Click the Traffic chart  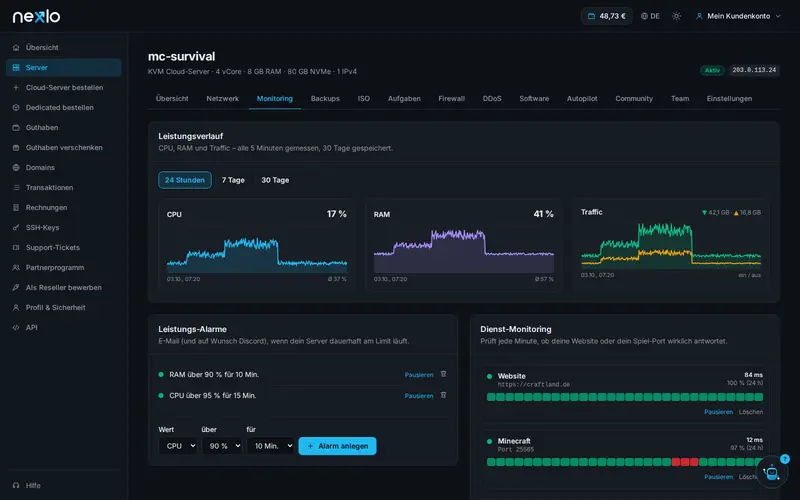671,245
